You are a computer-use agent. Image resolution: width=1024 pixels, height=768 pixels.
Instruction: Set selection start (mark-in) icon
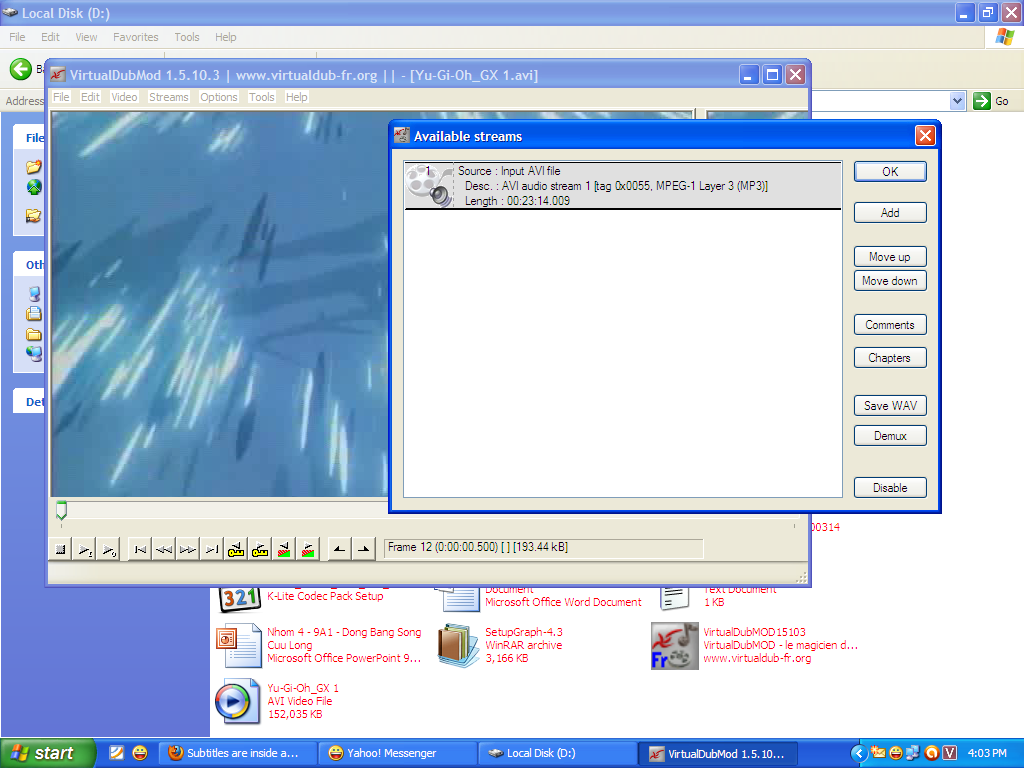point(339,549)
